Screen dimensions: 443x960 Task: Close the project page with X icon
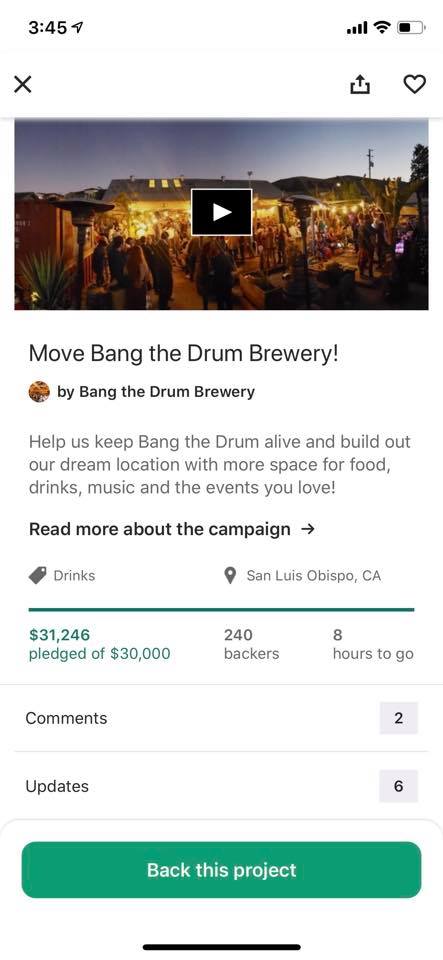pyautogui.click(x=23, y=84)
